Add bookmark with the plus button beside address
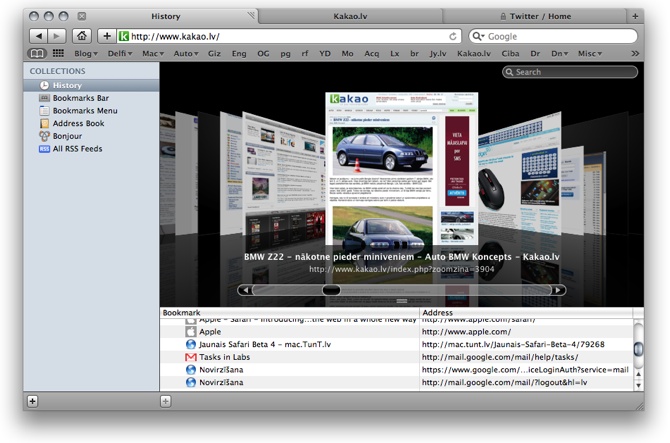Image resolution: width=670 pixels, height=443 pixels. [x=107, y=36]
